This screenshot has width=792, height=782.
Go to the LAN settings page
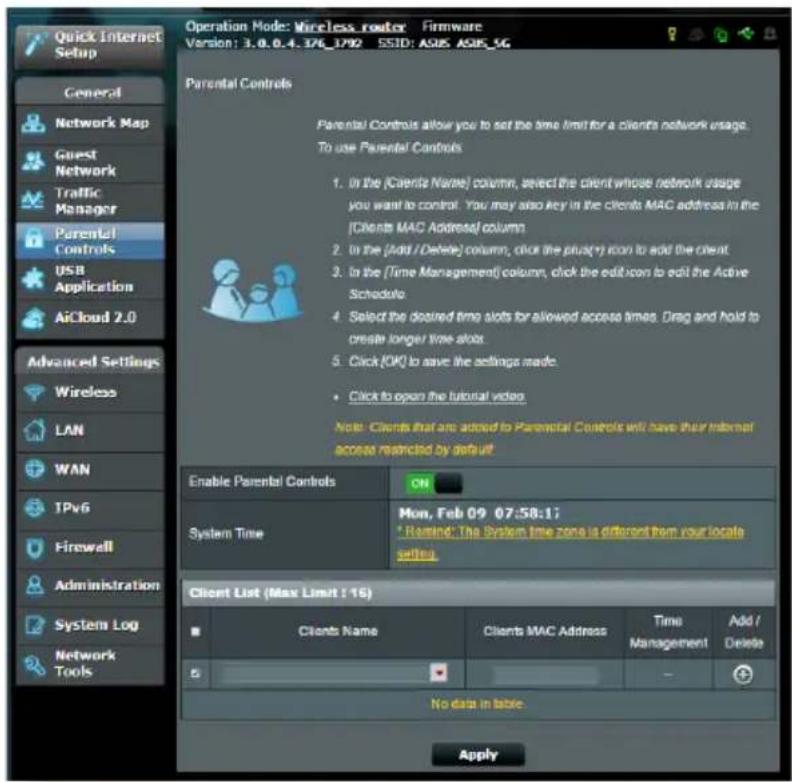pyautogui.click(x=90, y=430)
